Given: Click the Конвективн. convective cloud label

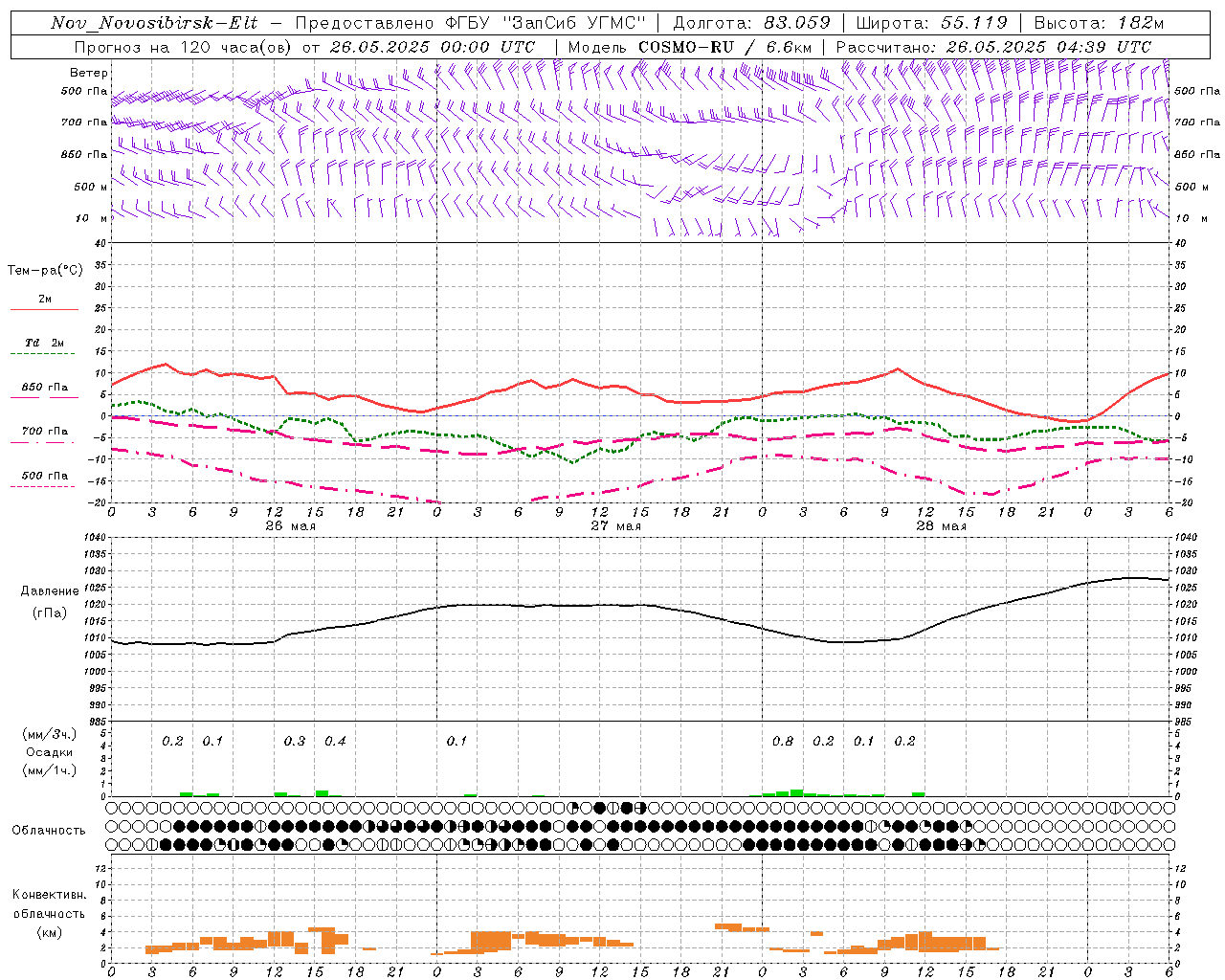Looking at the screenshot, I should 50,895.
